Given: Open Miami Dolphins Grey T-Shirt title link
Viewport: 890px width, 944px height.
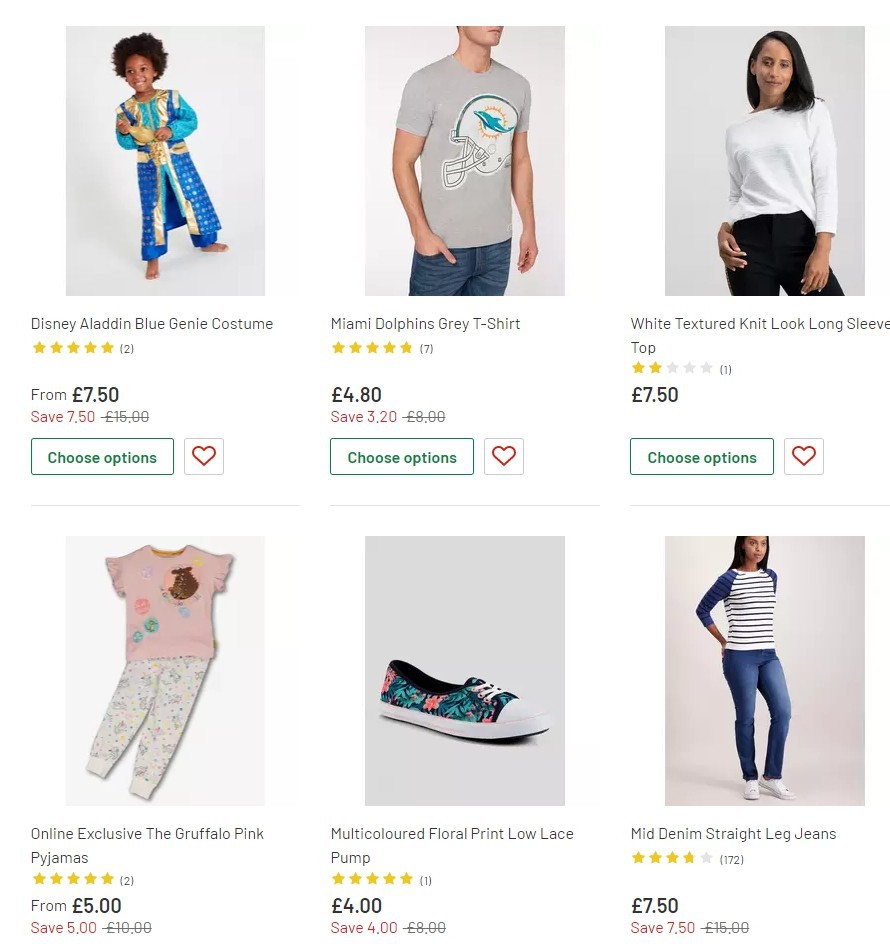Looking at the screenshot, I should [x=426, y=324].
